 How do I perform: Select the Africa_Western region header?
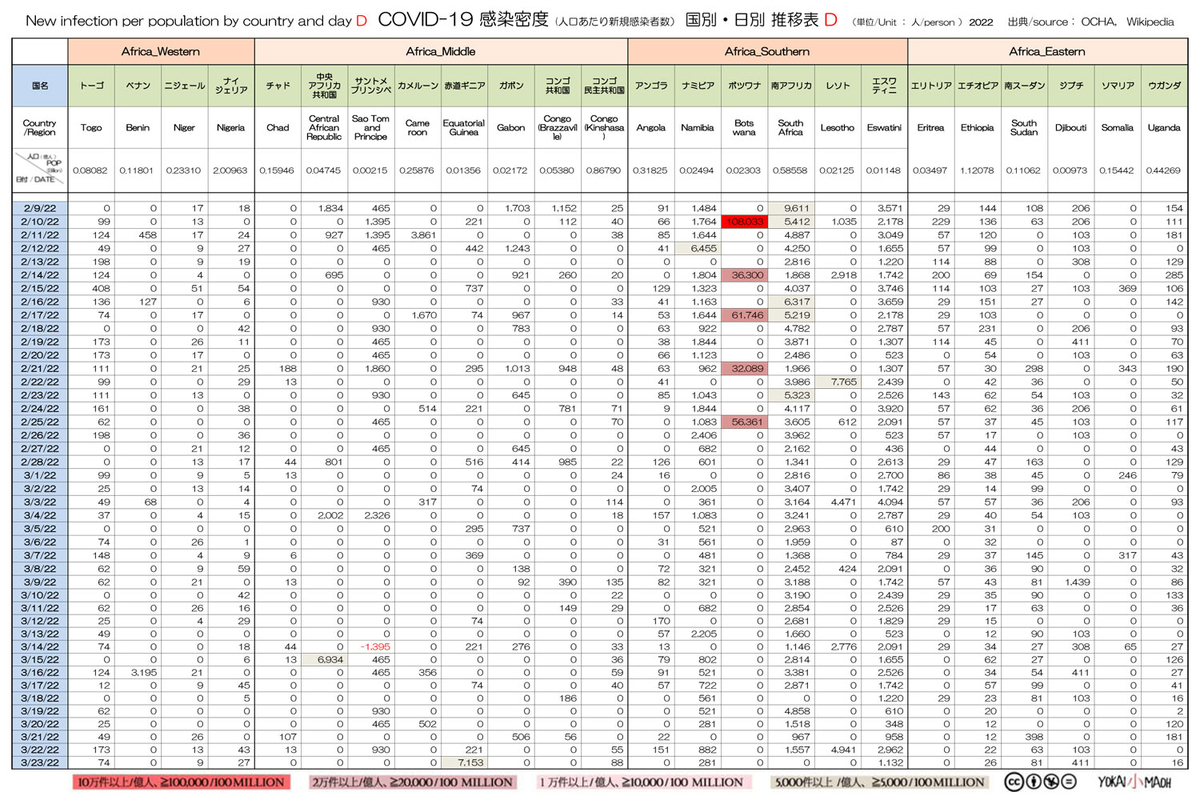tap(162, 51)
